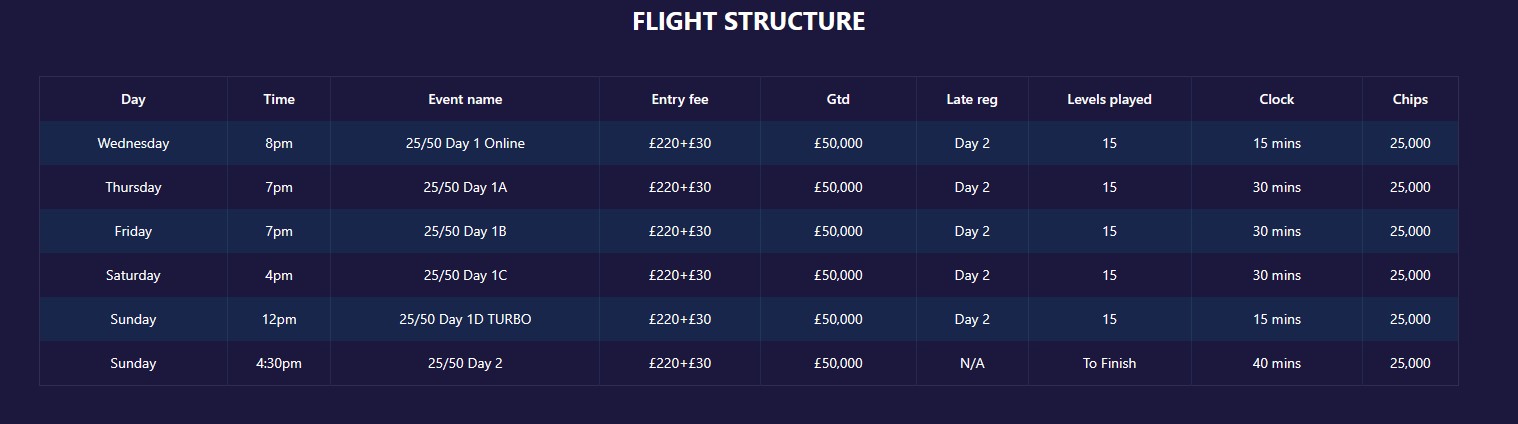The image size is (1518, 424).
Task: Click the Clock column header
Action: 1276,99
